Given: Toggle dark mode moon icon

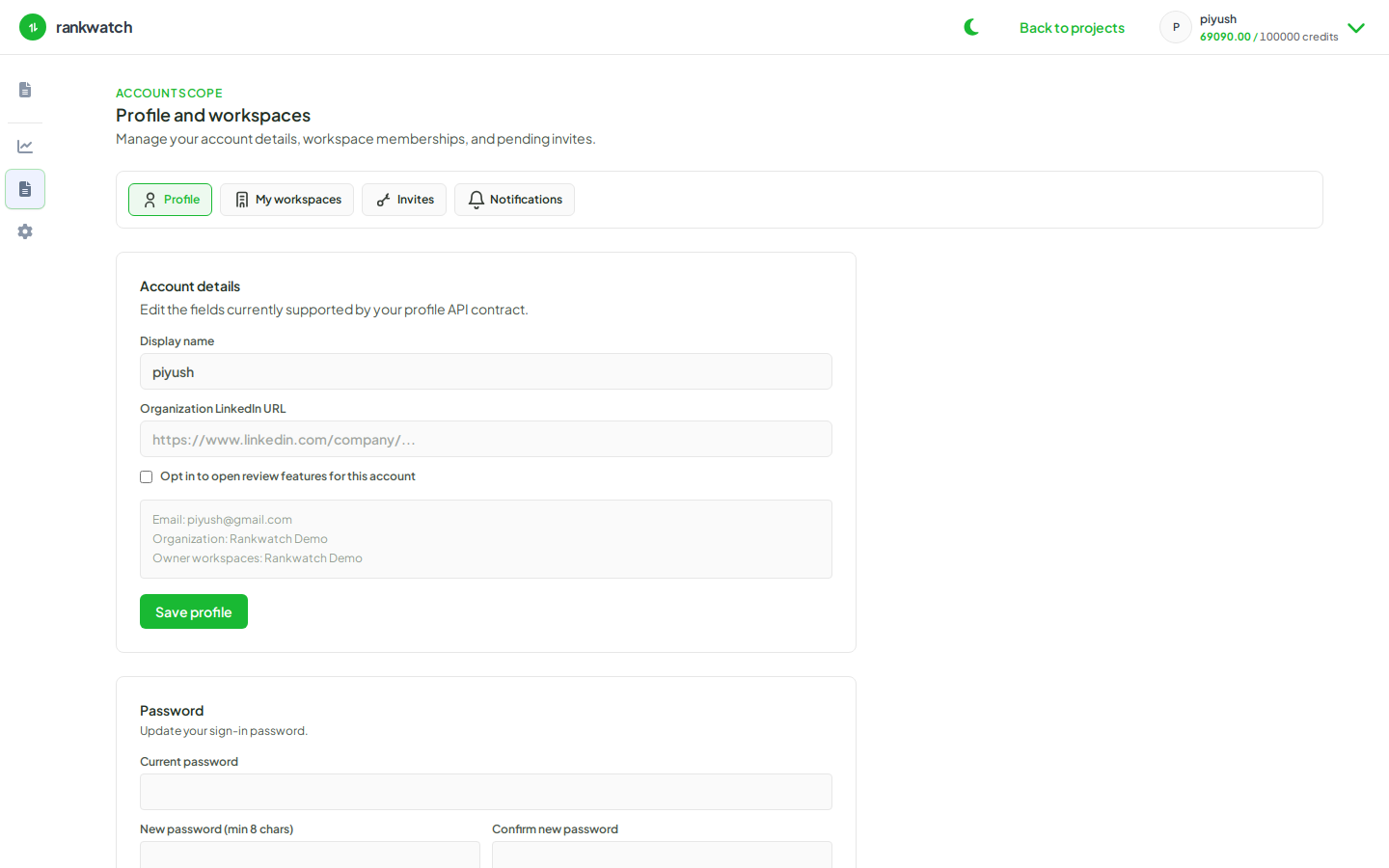Looking at the screenshot, I should pos(971,27).
